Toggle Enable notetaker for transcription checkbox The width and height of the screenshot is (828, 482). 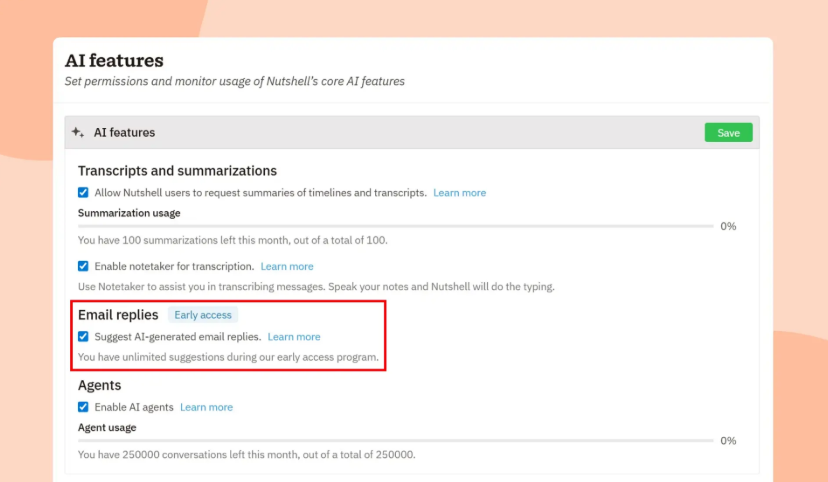(x=84, y=266)
